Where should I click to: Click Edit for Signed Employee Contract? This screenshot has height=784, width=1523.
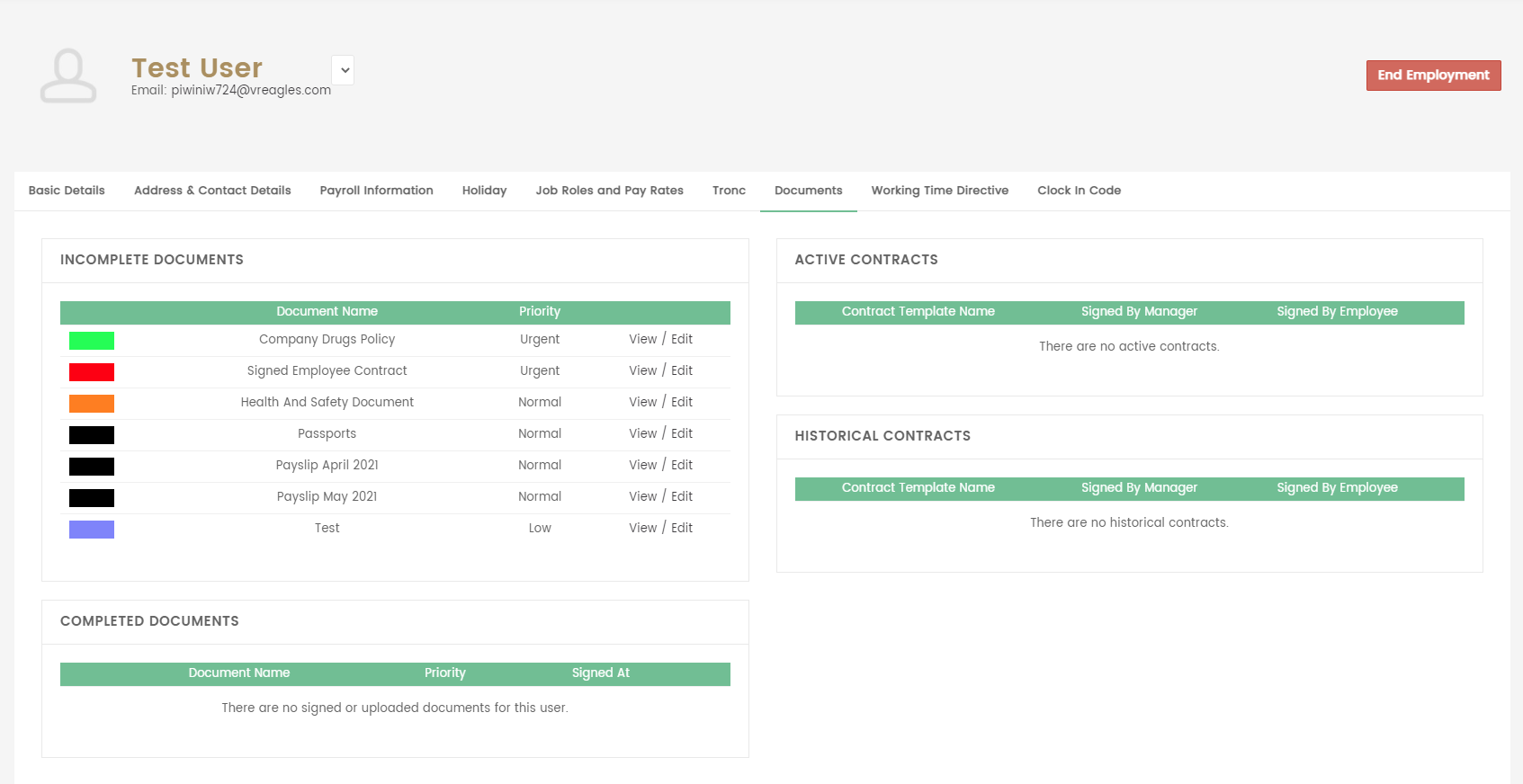(x=682, y=370)
